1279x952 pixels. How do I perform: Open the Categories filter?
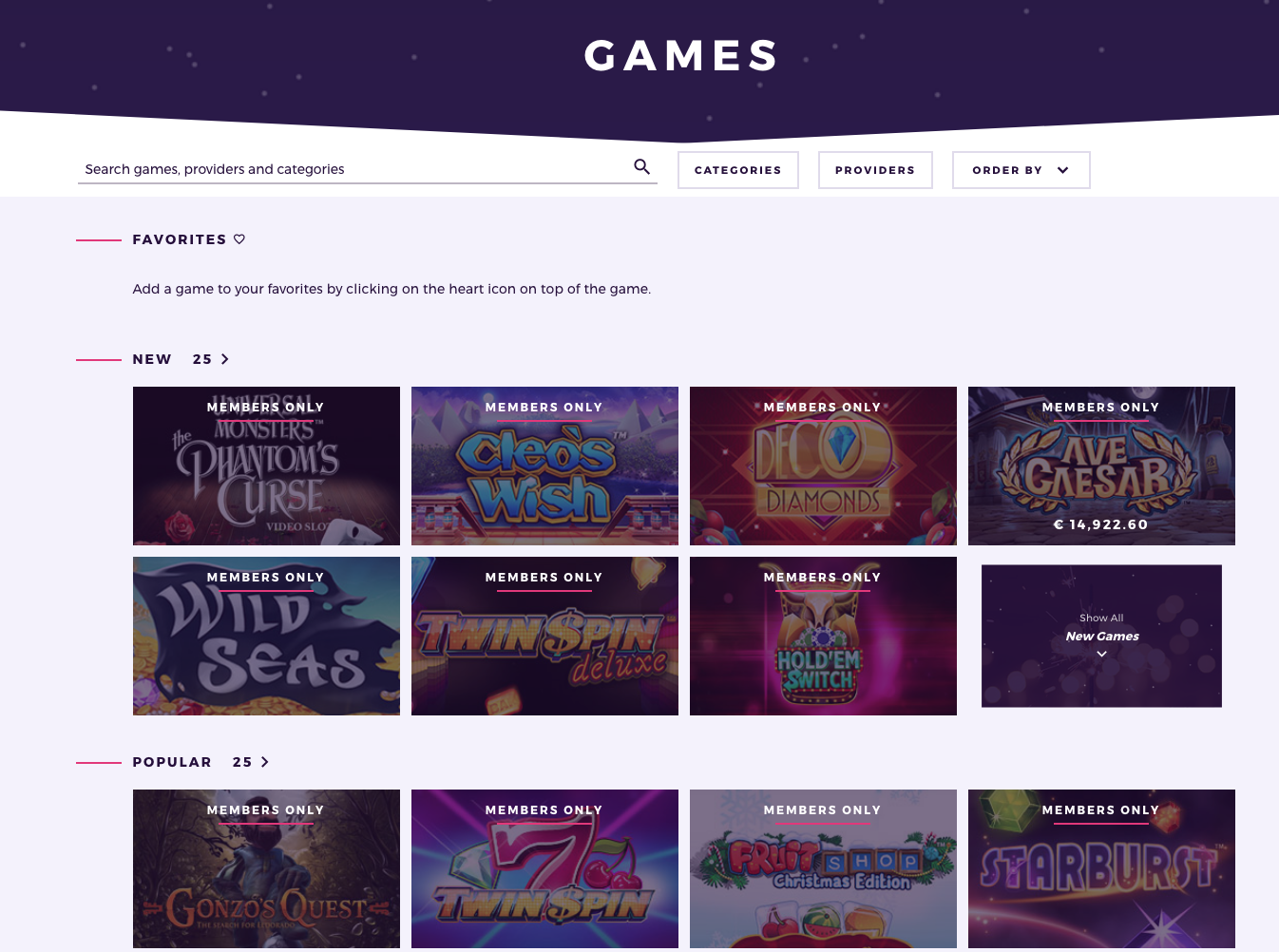point(738,170)
